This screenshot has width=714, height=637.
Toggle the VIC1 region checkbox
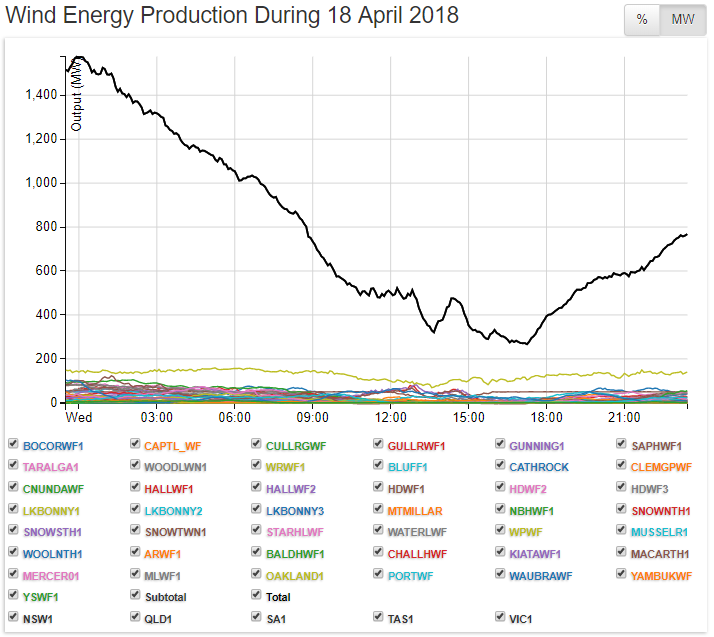coord(501,618)
